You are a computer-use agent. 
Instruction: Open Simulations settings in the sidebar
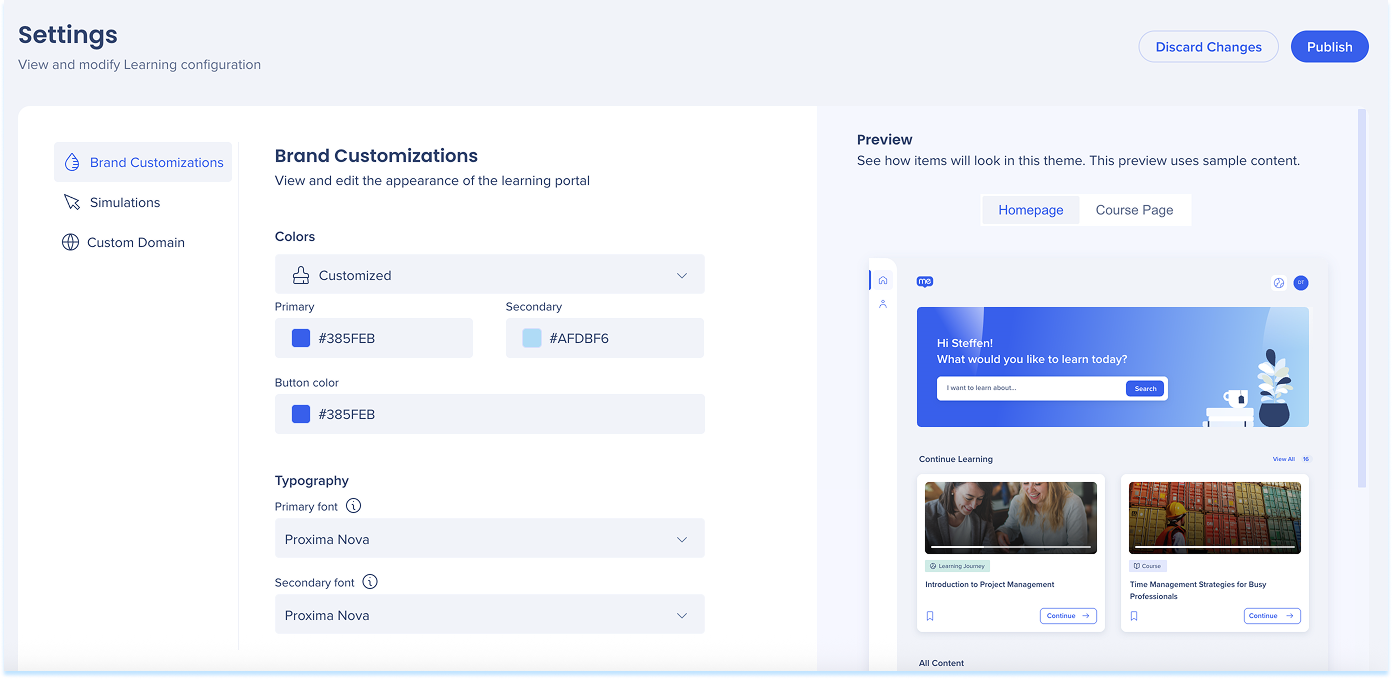(125, 202)
